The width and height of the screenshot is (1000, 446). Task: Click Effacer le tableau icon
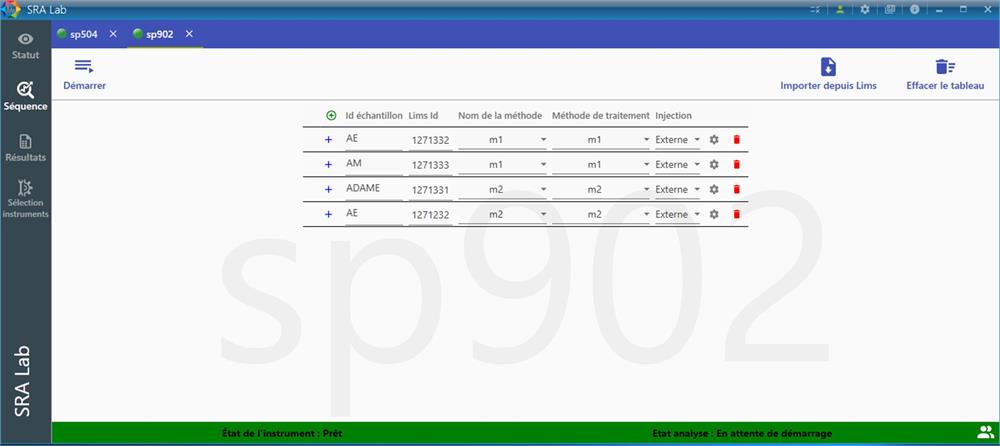click(x=944, y=67)
